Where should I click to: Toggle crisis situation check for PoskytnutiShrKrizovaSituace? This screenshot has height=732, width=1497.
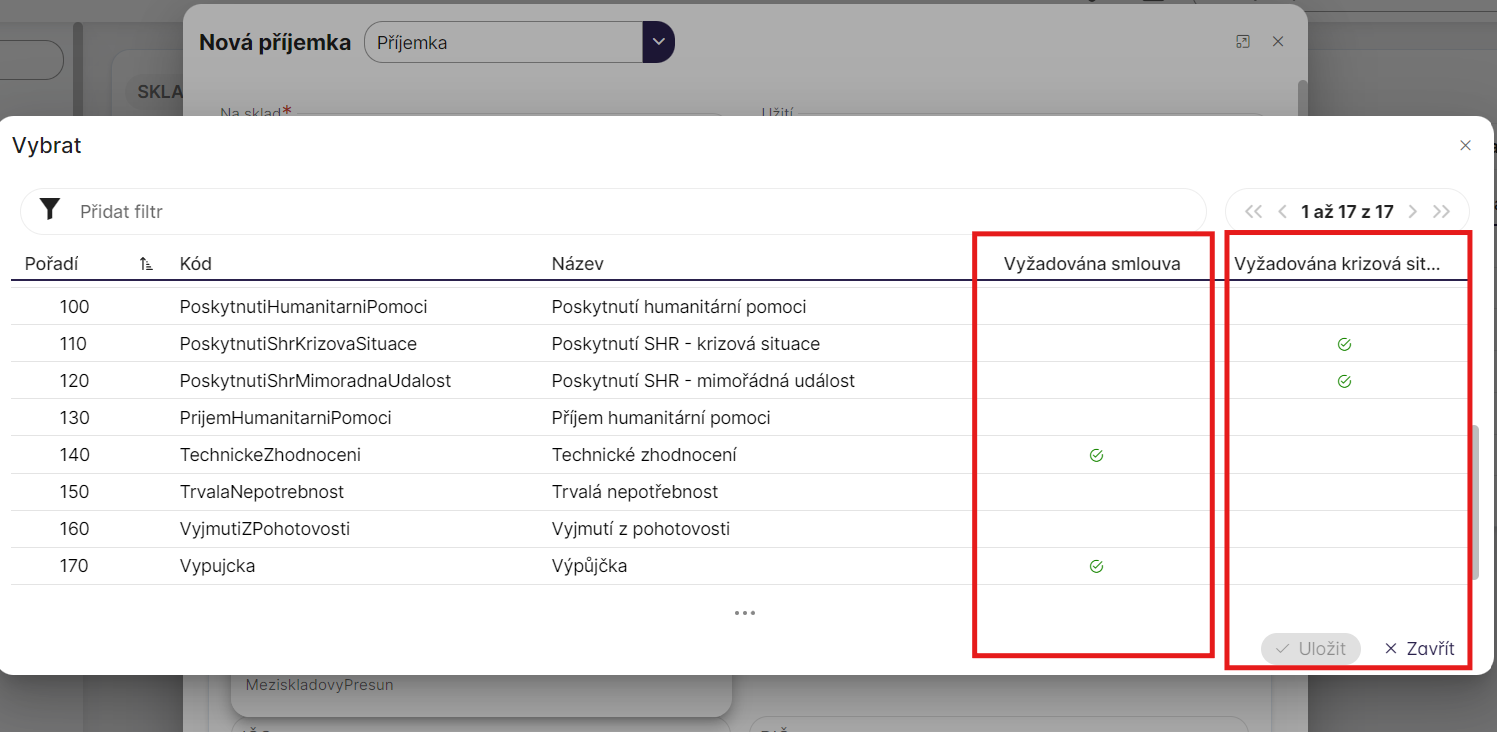1344,344
